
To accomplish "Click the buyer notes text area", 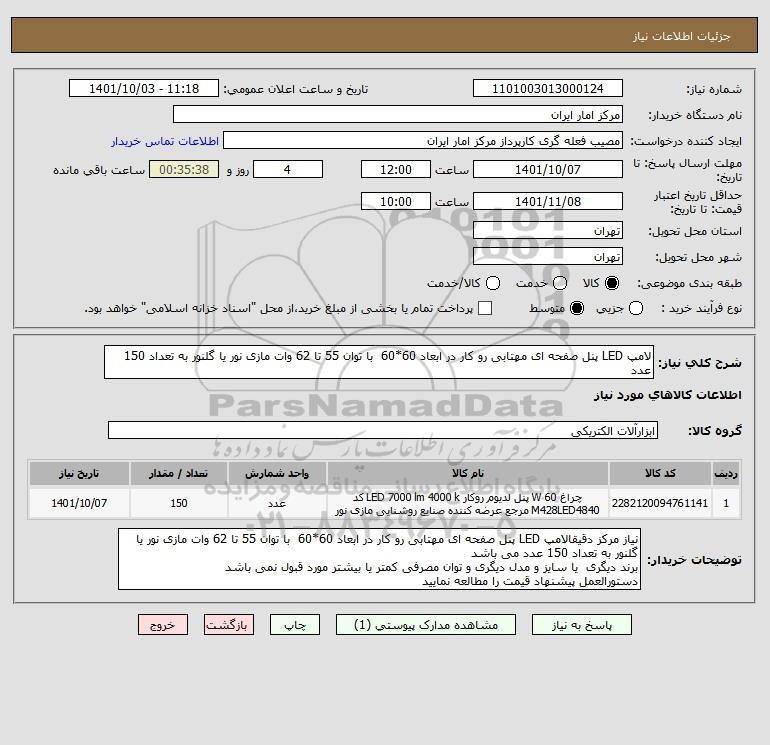I will pos(379,560).
